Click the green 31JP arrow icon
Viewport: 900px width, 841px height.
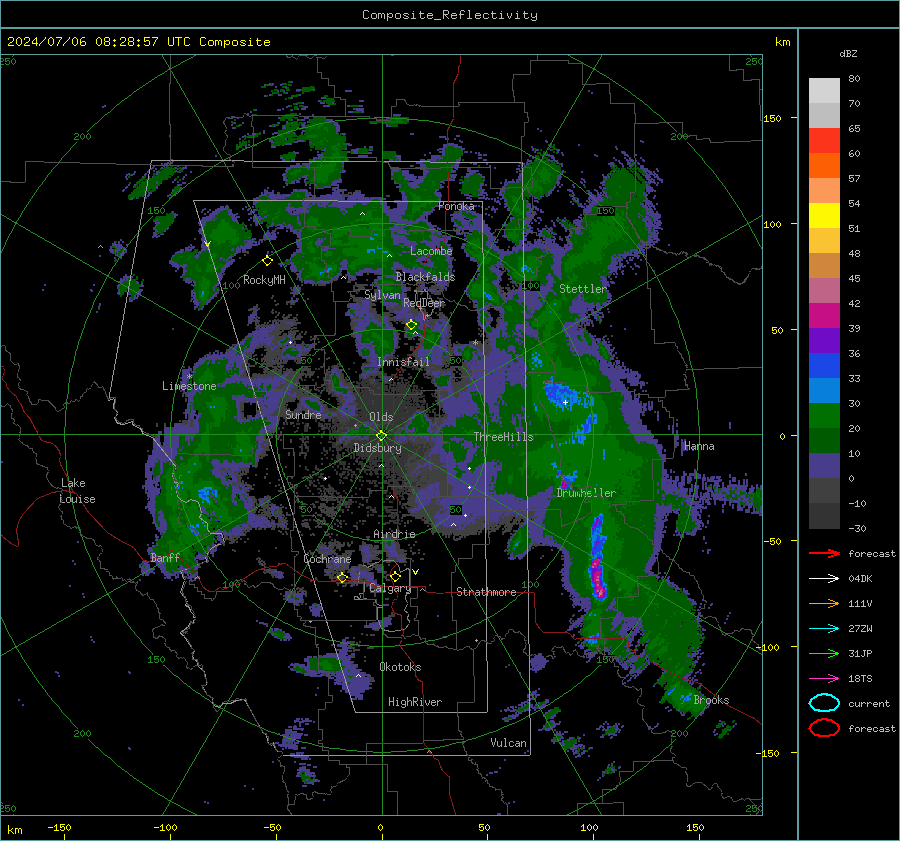tap(824, 653)
